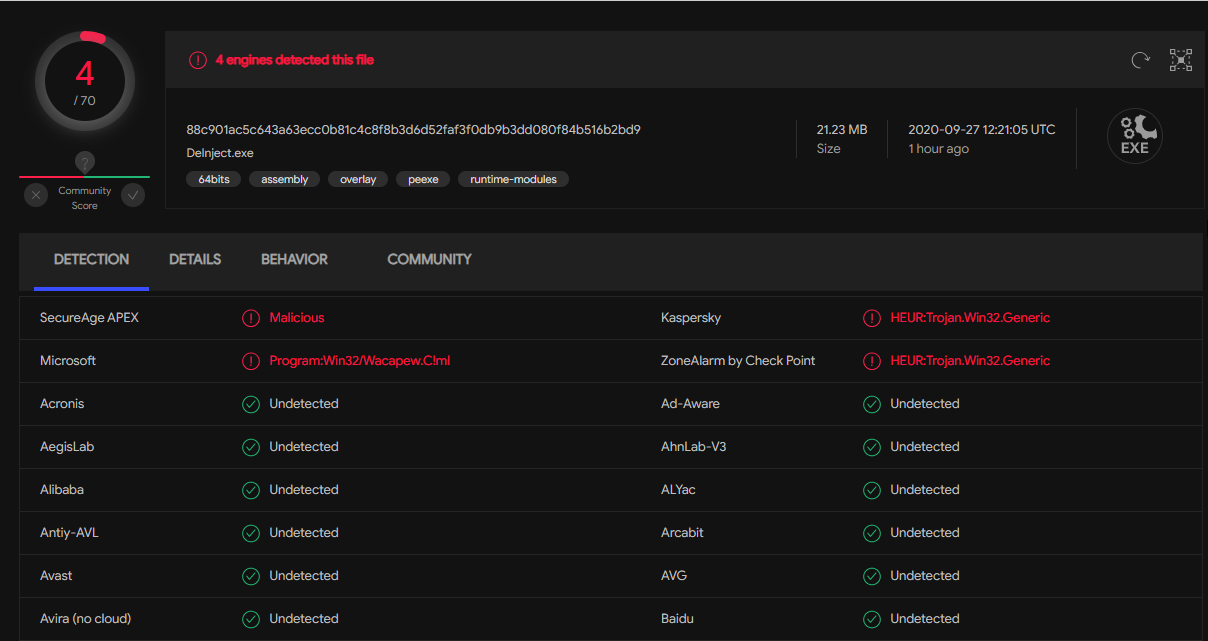Screen dimensions: 1208x641
Task: Click the 21.23 MB size value
Action: (x=842, y=129)
